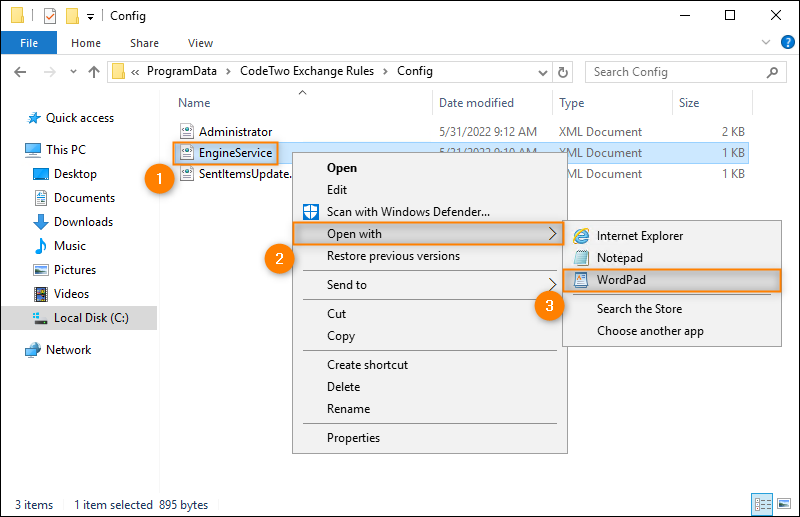Click the Back navigation arrow
Screen dimensions: 800x517
20,72
